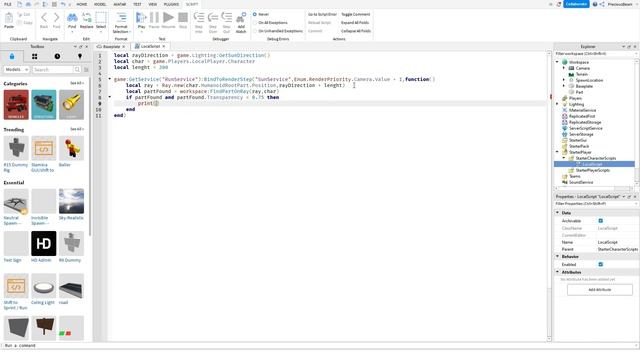Switch to the PLUGINS ribbon tab
Image resolution: width=640 pixels, height=360 pixels.
pyautogui.click(x=171, y=4)
